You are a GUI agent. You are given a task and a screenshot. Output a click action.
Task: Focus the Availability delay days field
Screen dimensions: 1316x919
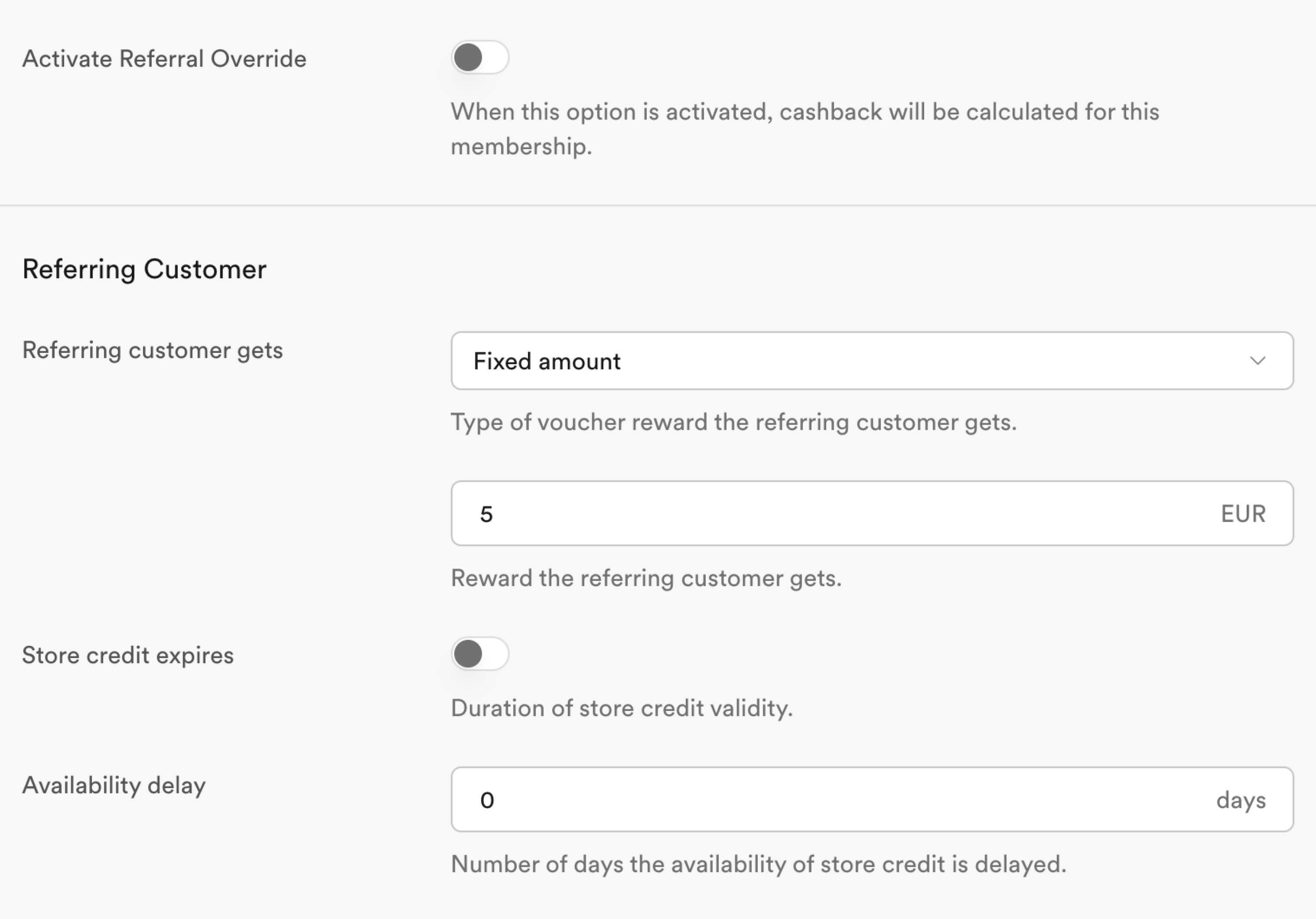872,799
